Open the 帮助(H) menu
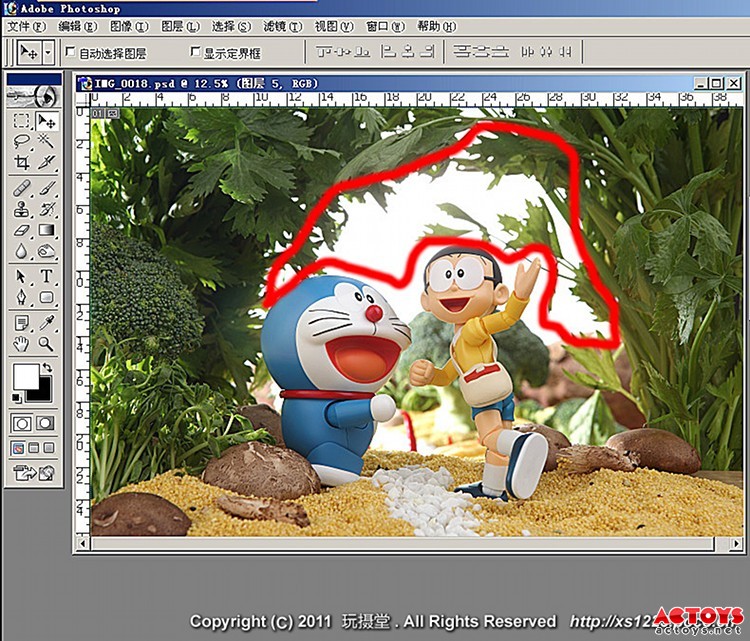This screenshot has height=641, width=750. pyautogui.click(x=437, y=26)
